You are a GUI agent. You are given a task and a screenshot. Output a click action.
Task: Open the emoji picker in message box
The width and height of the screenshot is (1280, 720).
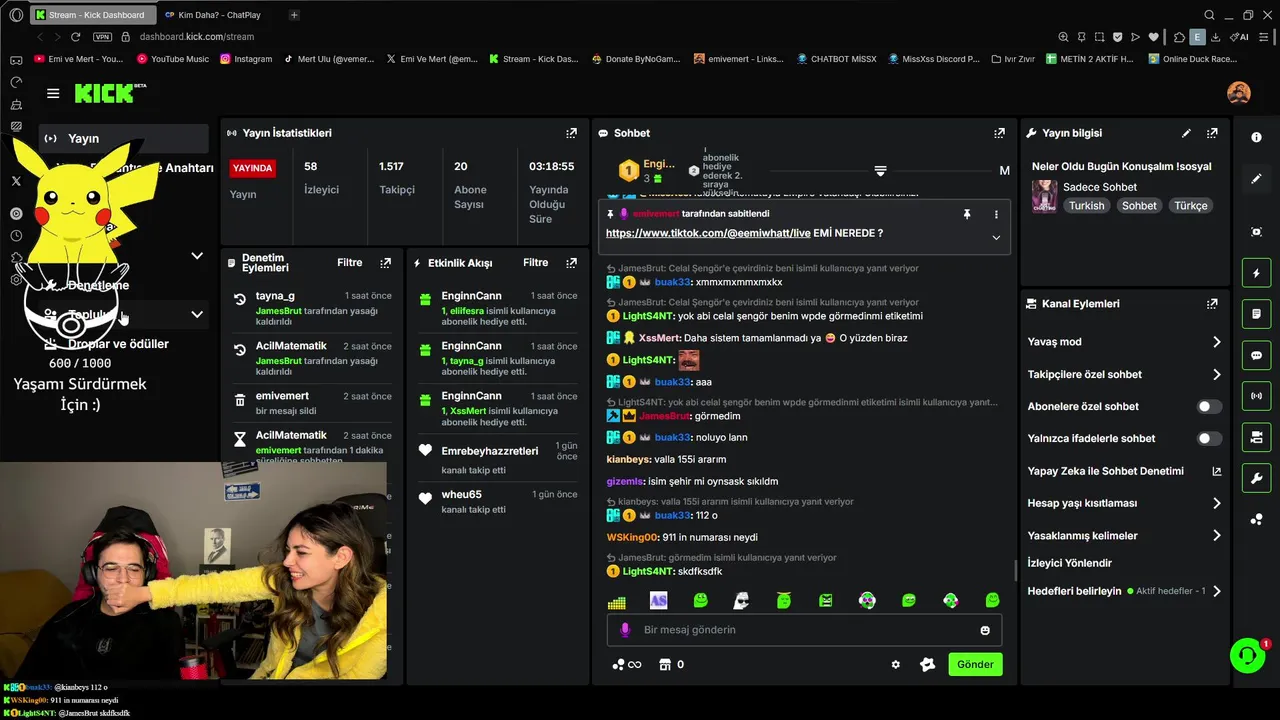[985, 630]
